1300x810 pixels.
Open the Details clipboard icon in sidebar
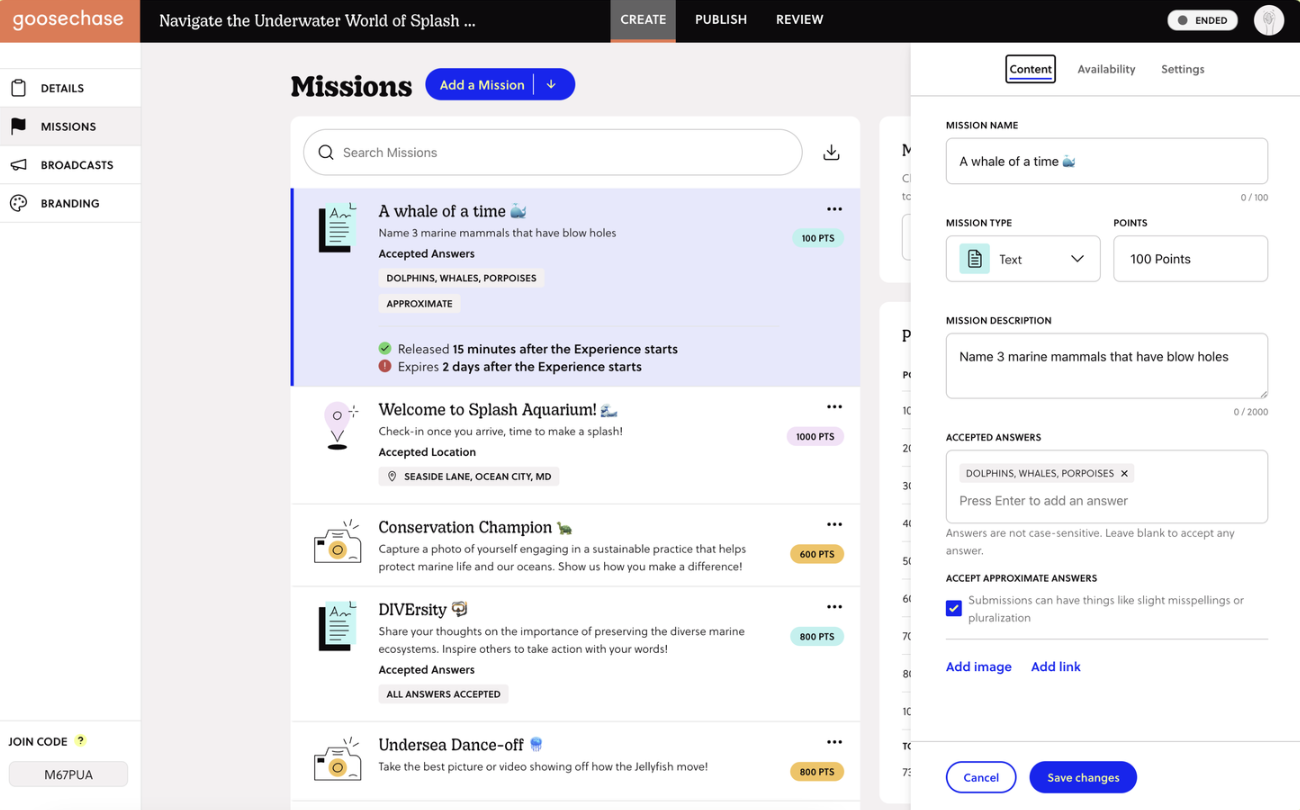coord(18,88)
